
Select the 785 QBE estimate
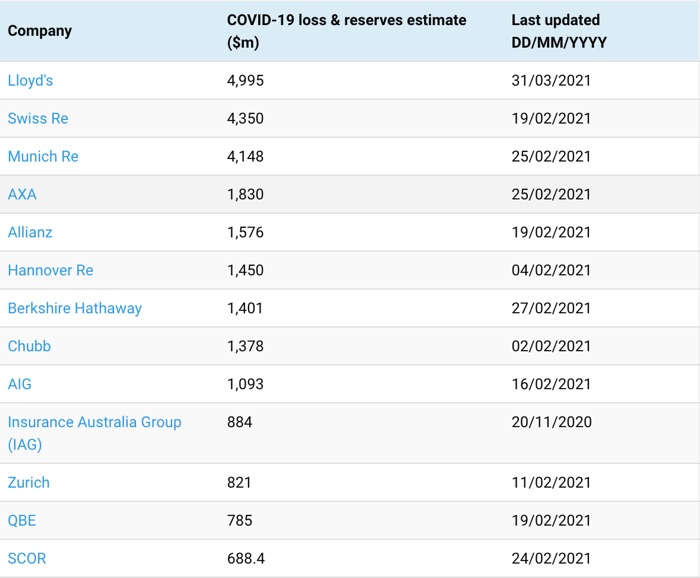pos(239,521)
